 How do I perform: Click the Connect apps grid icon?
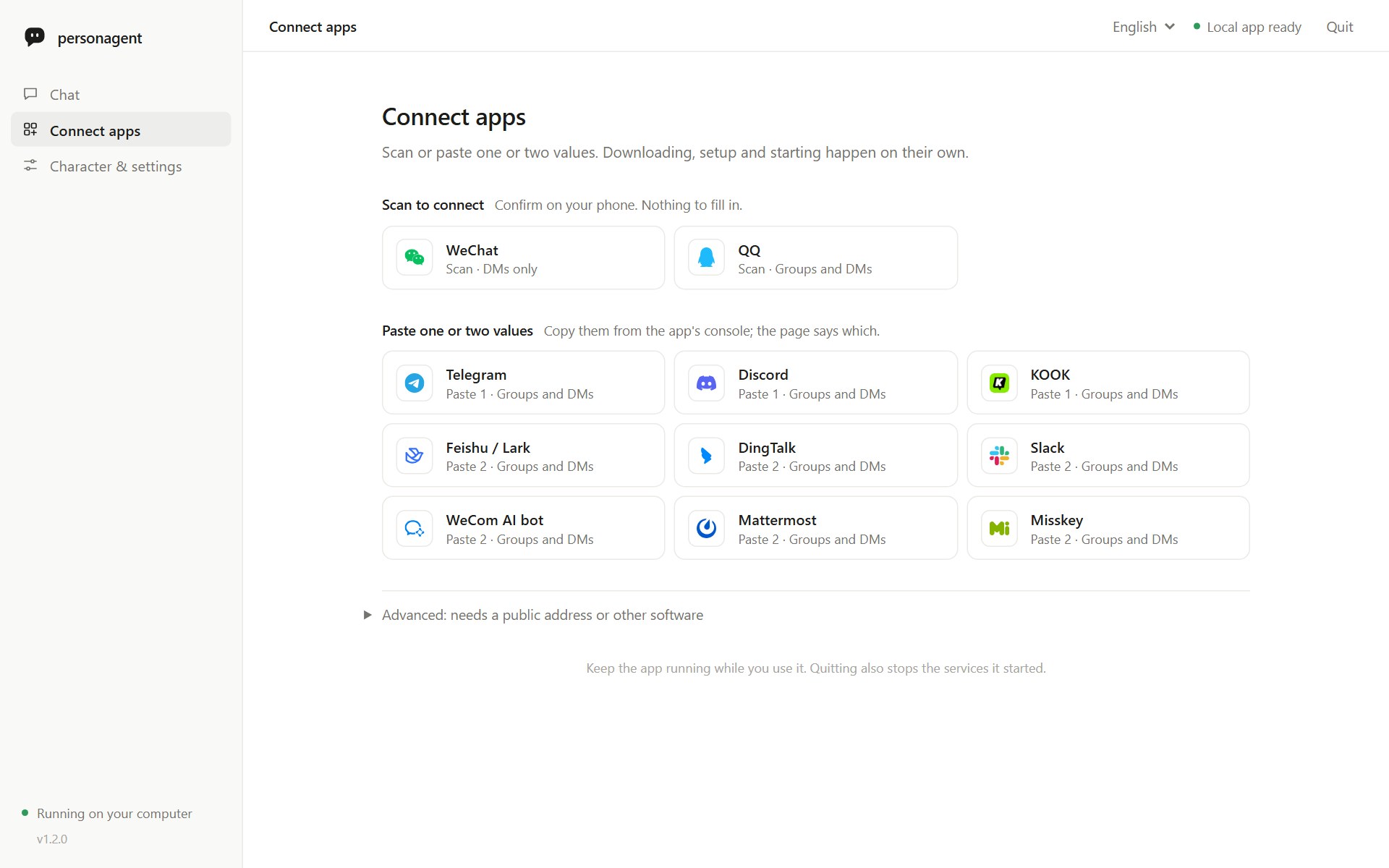pos(30,129)
